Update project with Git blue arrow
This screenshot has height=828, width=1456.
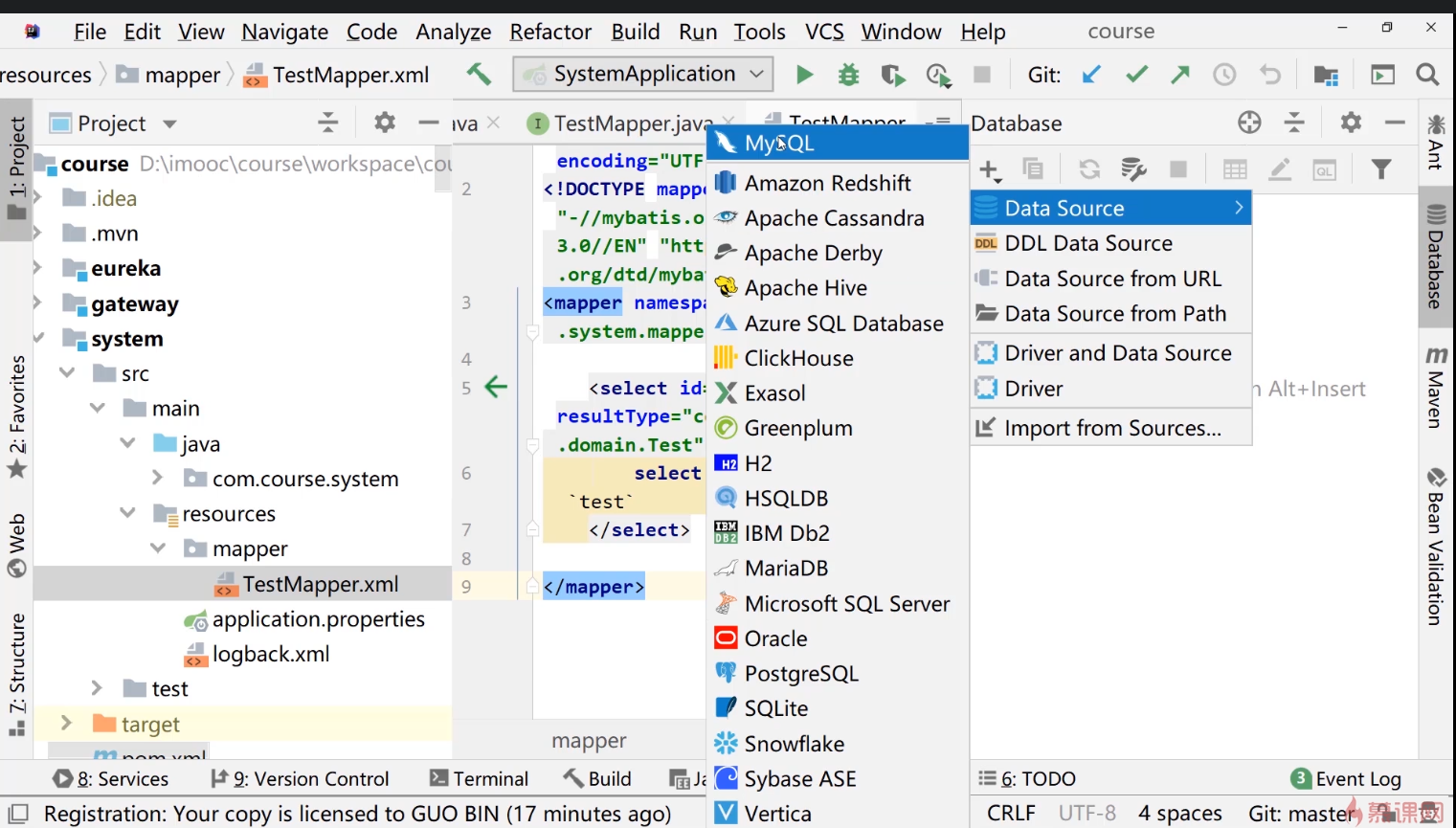1091,74
